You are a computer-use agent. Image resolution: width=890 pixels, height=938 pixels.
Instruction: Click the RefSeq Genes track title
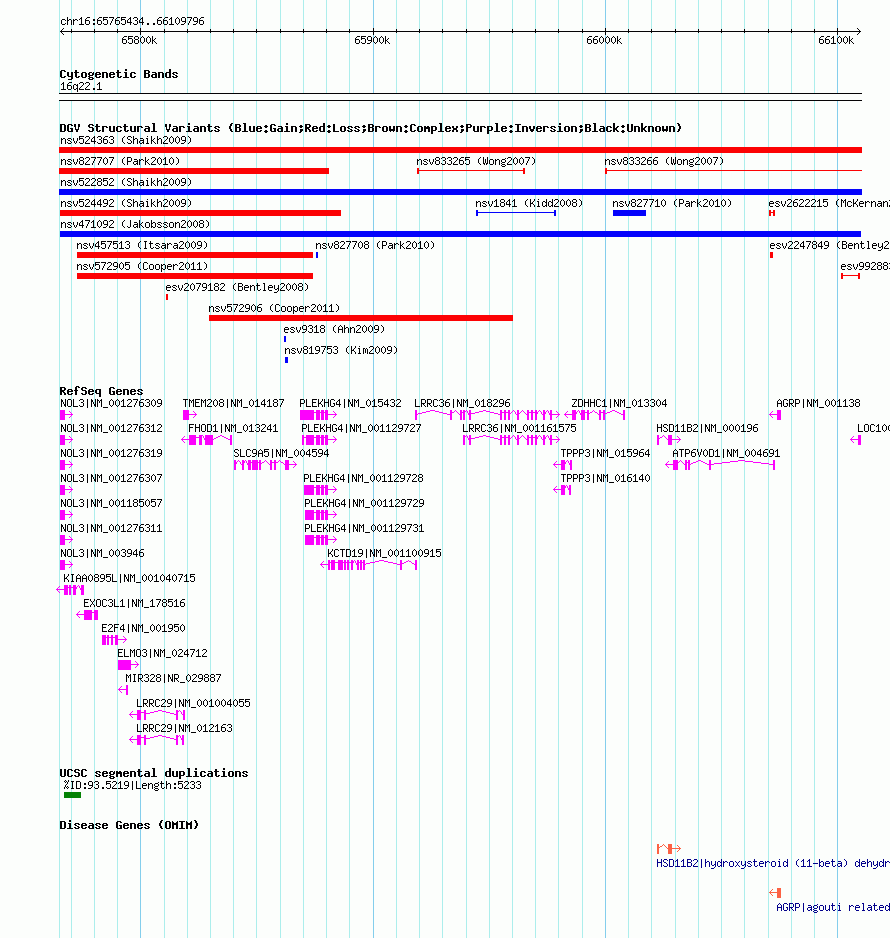[101, 391]
